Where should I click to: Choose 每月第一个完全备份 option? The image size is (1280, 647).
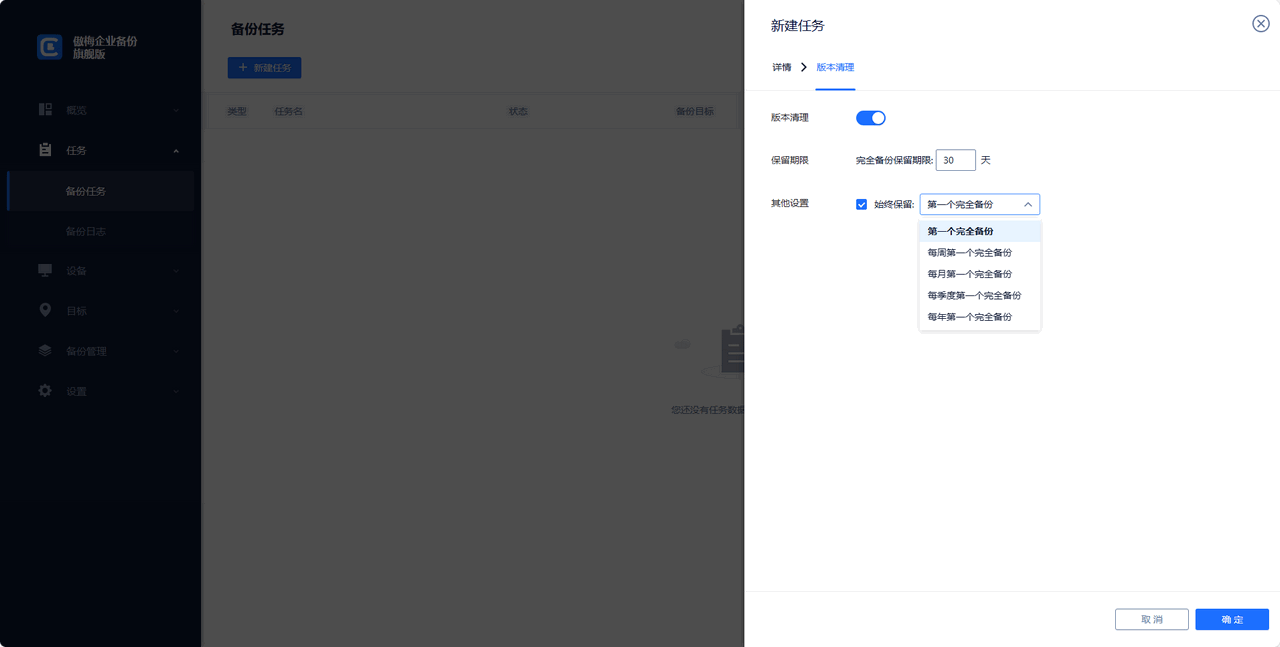[969, 274]
